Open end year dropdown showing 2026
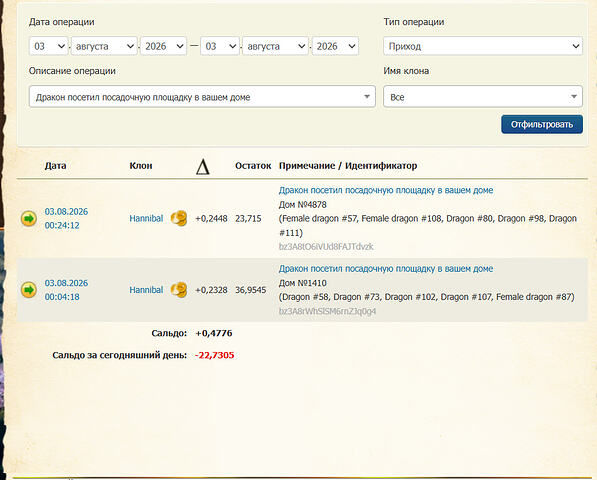 335,46
